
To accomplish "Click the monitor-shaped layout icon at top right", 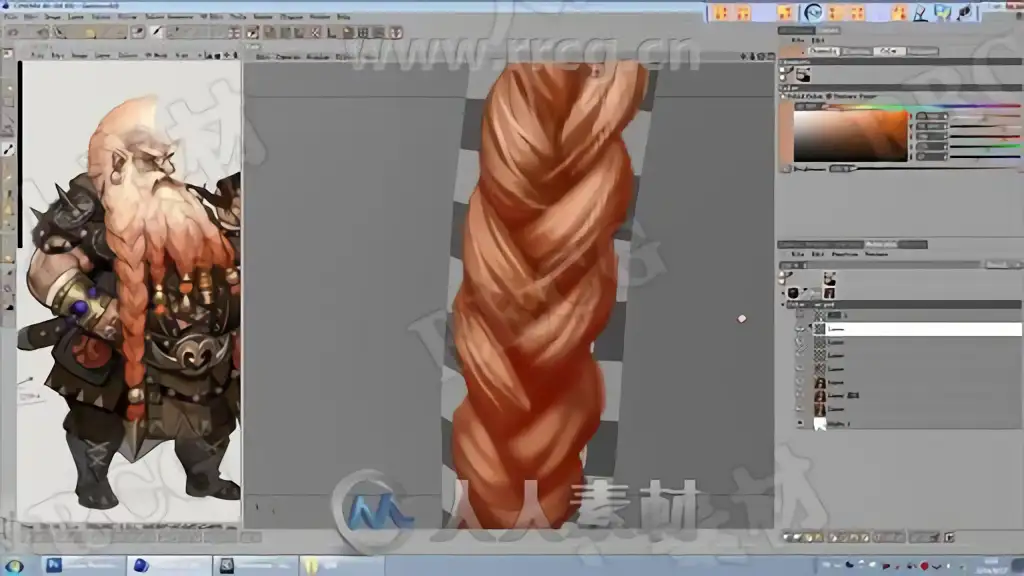I will [943, 12].
